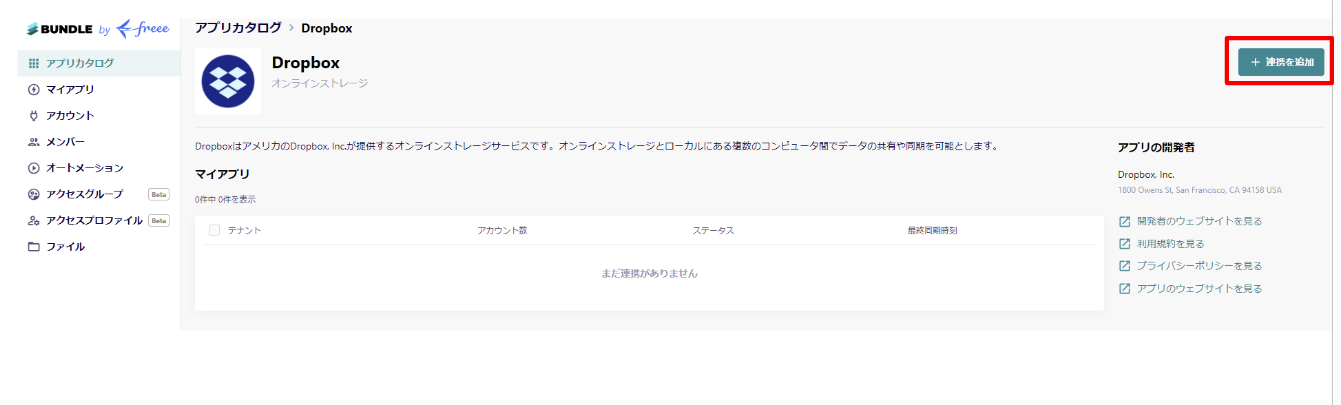Click the 最終同期時刻 column header
This screenshot has height=405, width=1341.
[932, 230]
